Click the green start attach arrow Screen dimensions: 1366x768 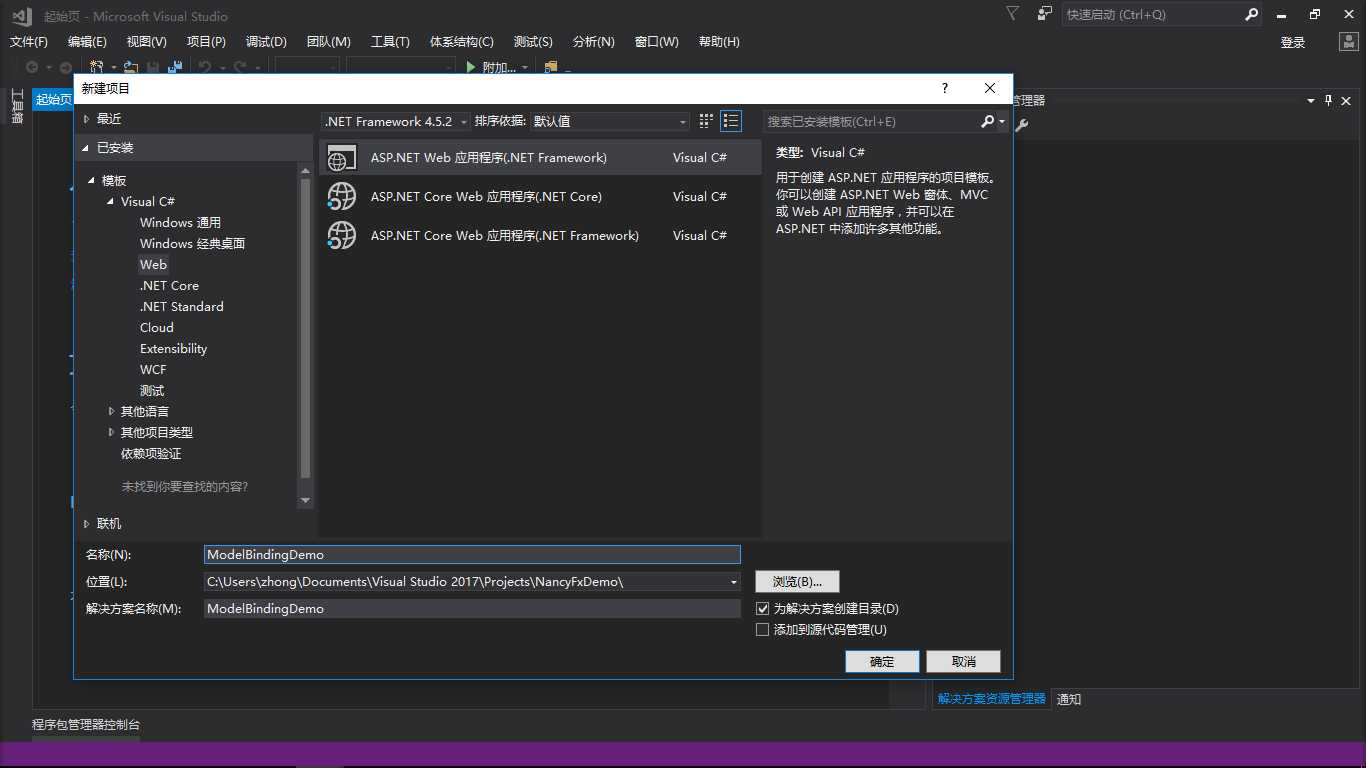pyautogui.click(x=471, y=67)
